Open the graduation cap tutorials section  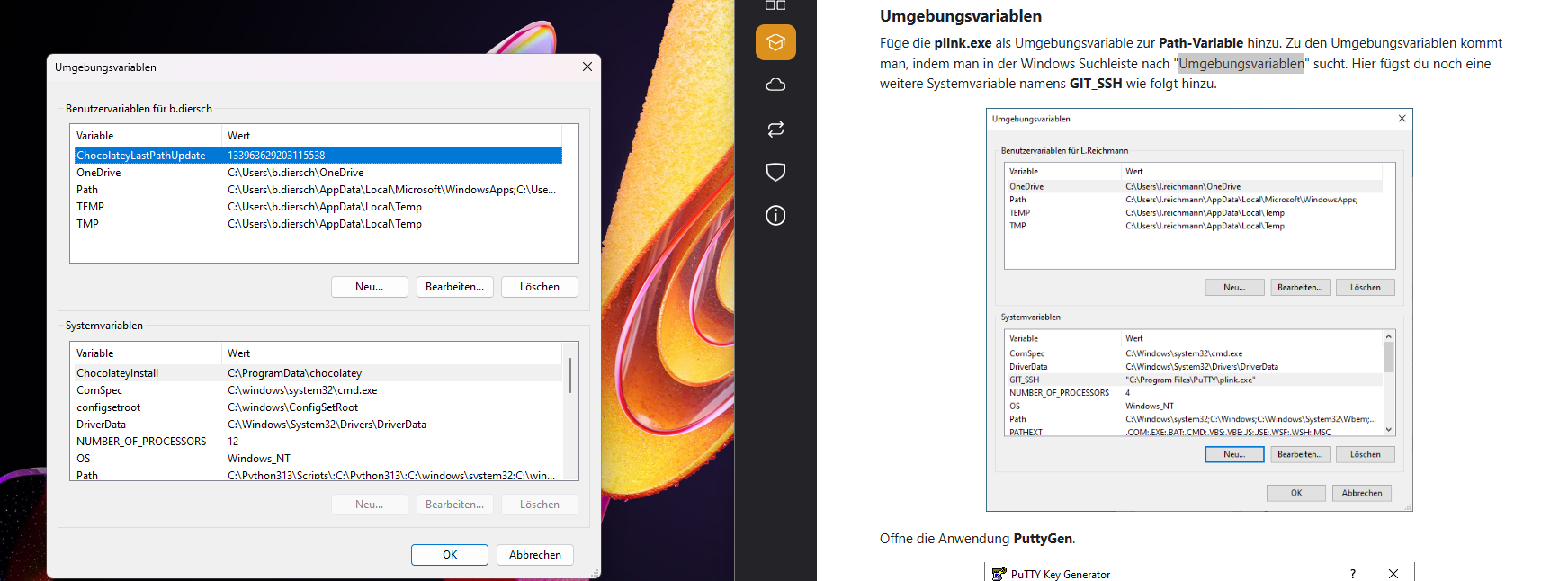tap(775, 42)
